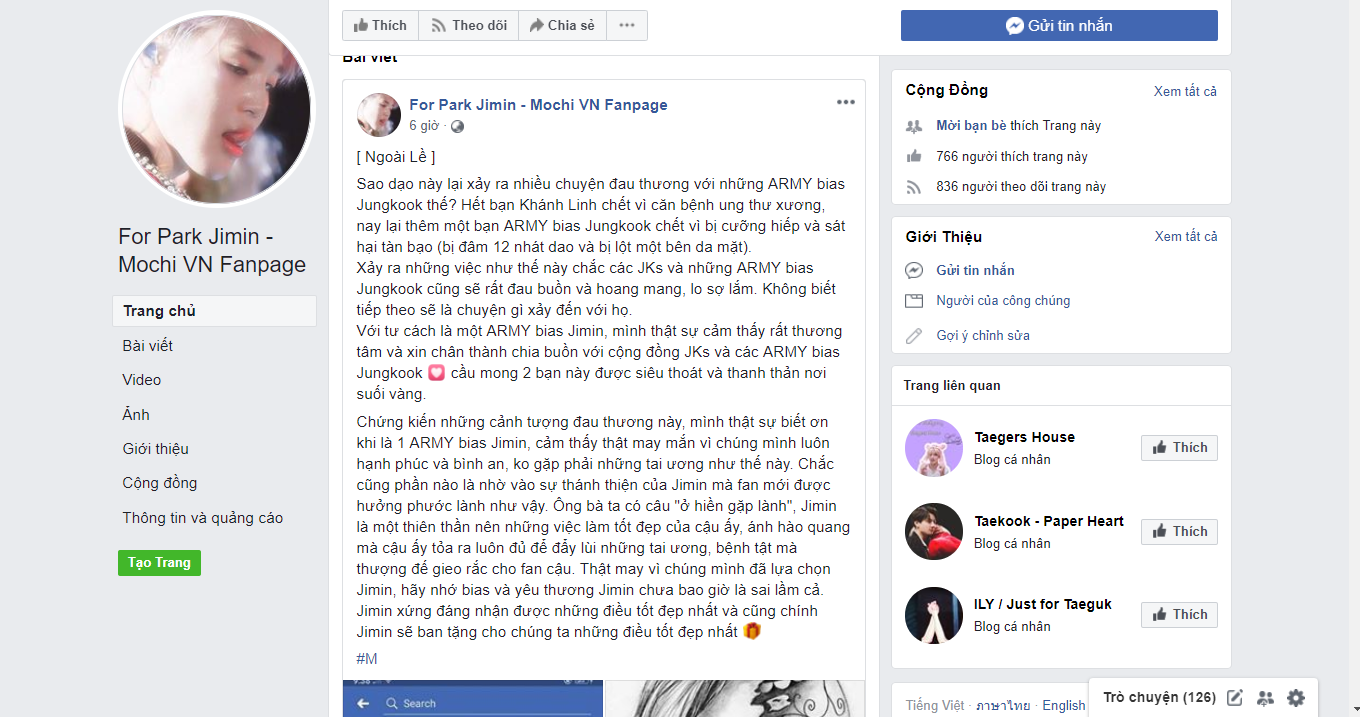Click the Chia sẻ share button
Viewport: 1360px width, 717px height.
click(x=562, y=25)
